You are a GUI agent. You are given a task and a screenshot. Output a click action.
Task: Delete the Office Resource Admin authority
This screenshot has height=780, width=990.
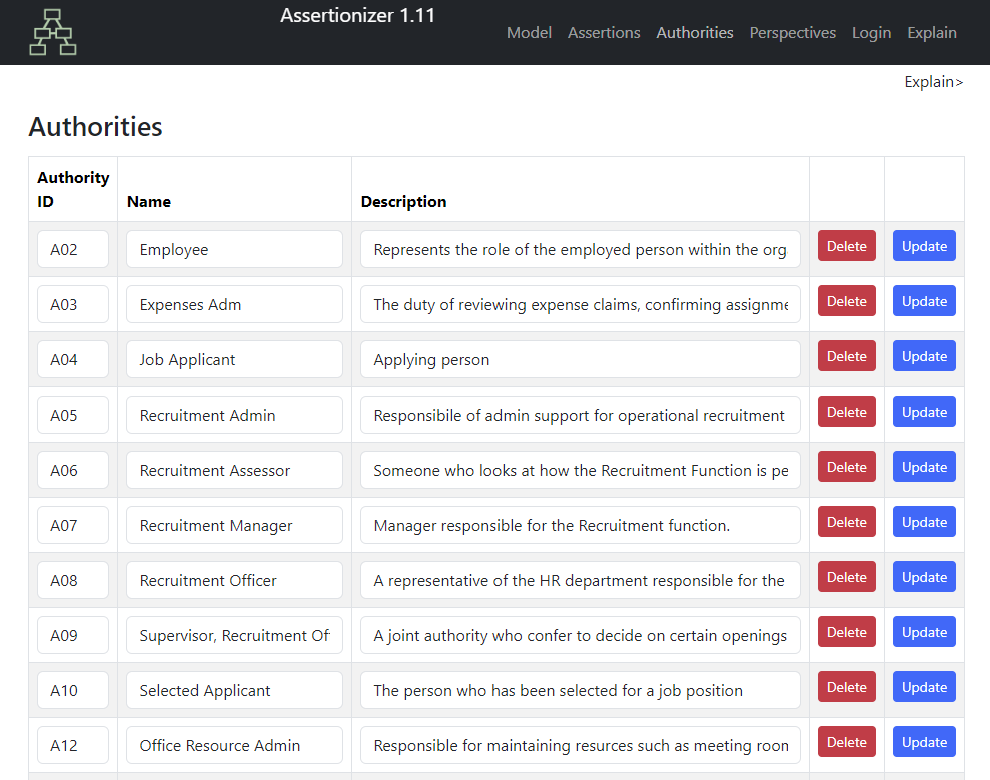(847, 741)
